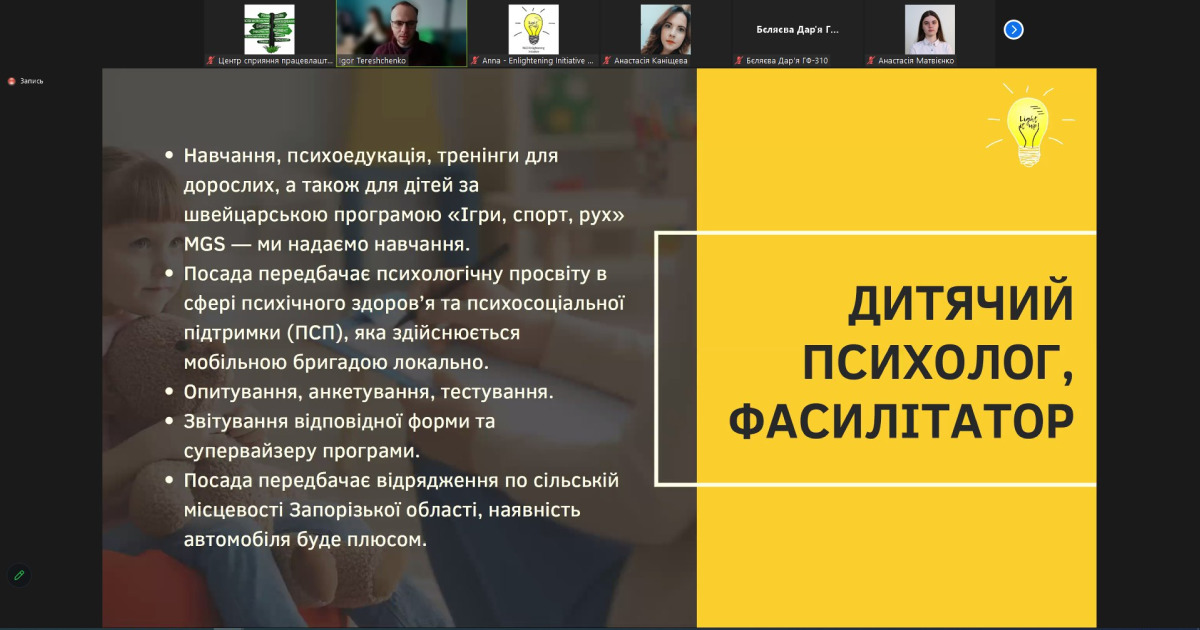Click muted mic icon beside Бєляєва Дар'я ГФ-310
The width and height of the screenshot is (1200, 630).
[739, 60]
